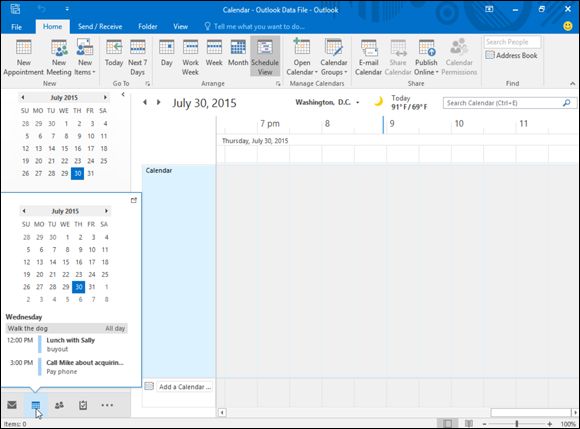Go back one day in schedule
580x429 pixels.
pos(145,102)
